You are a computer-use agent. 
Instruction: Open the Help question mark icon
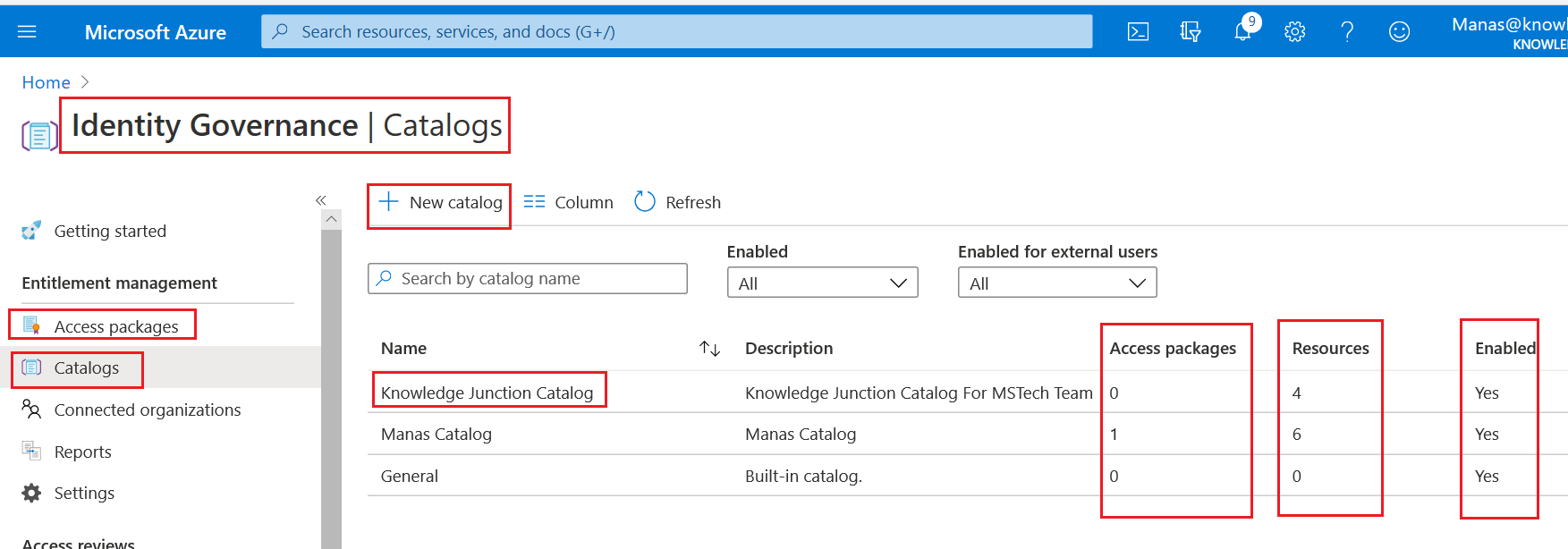(1347, 32)
